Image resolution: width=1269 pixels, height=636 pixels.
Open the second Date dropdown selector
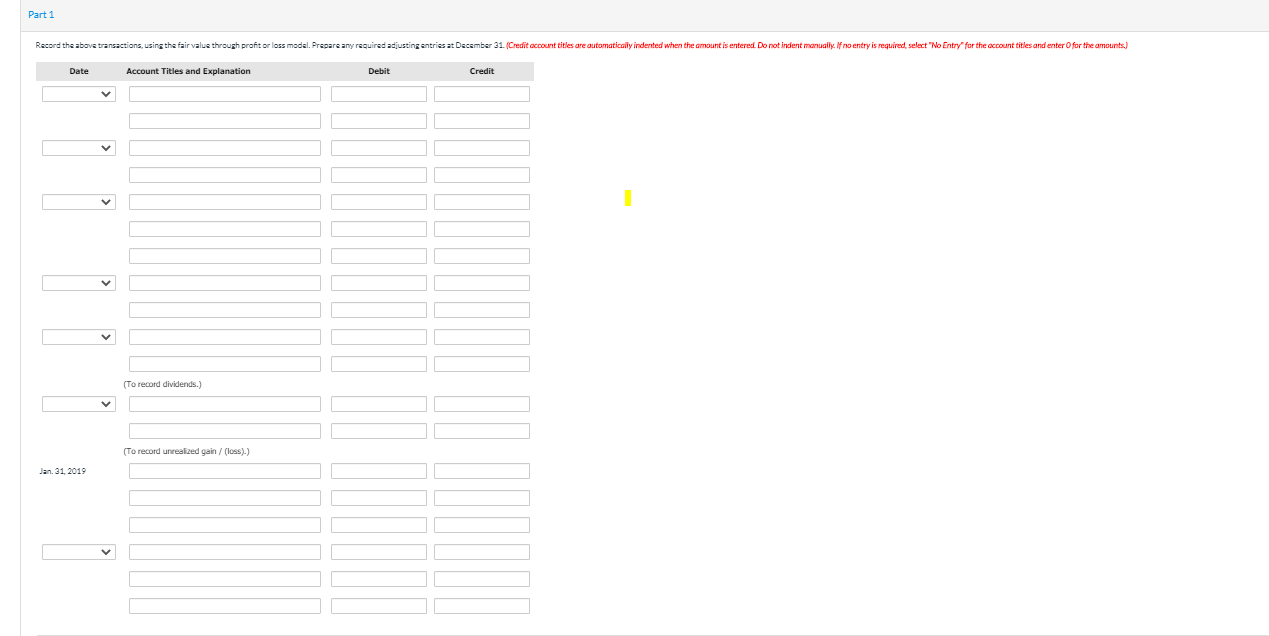(78, 147)
